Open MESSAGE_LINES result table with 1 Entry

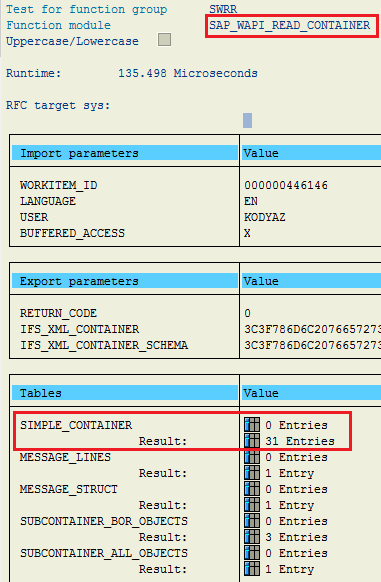252,473
